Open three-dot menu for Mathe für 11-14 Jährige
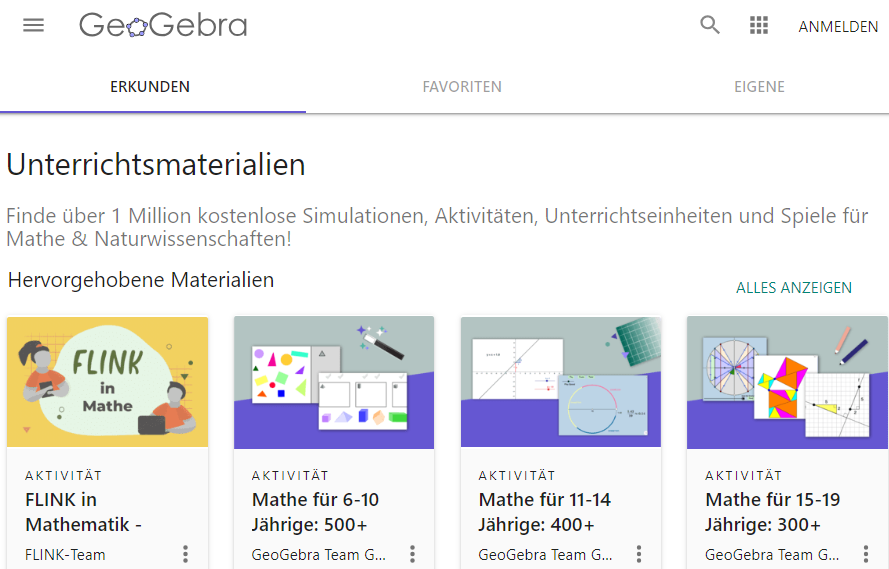The height and width of the screenshot is (569, 889). pyautogui.click(x=639, y=554)
